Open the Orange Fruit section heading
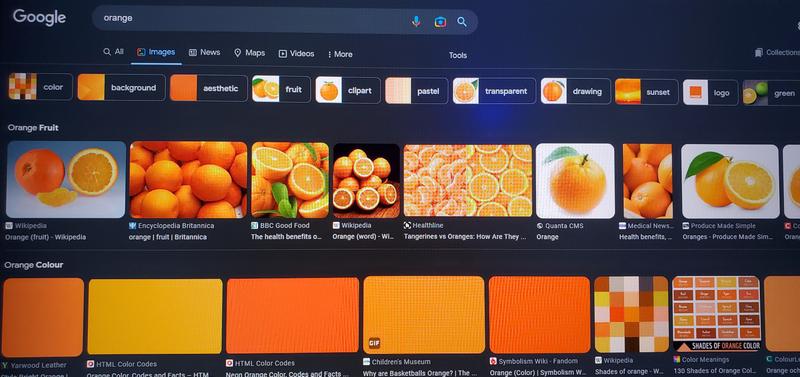800x377 pixels. [x=33, y=128]
